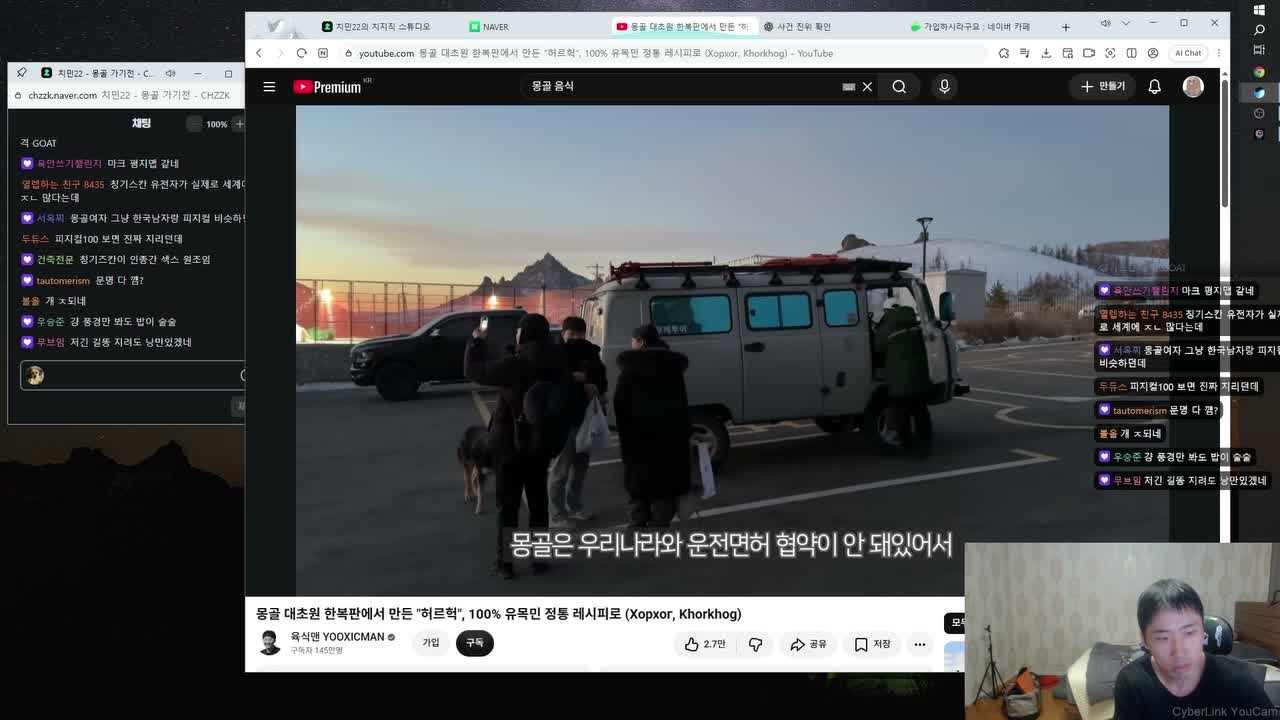This screenshot has height=720, width=1280.
Task: Pin the CHZZK chat popup window
Action: (22, 73)
